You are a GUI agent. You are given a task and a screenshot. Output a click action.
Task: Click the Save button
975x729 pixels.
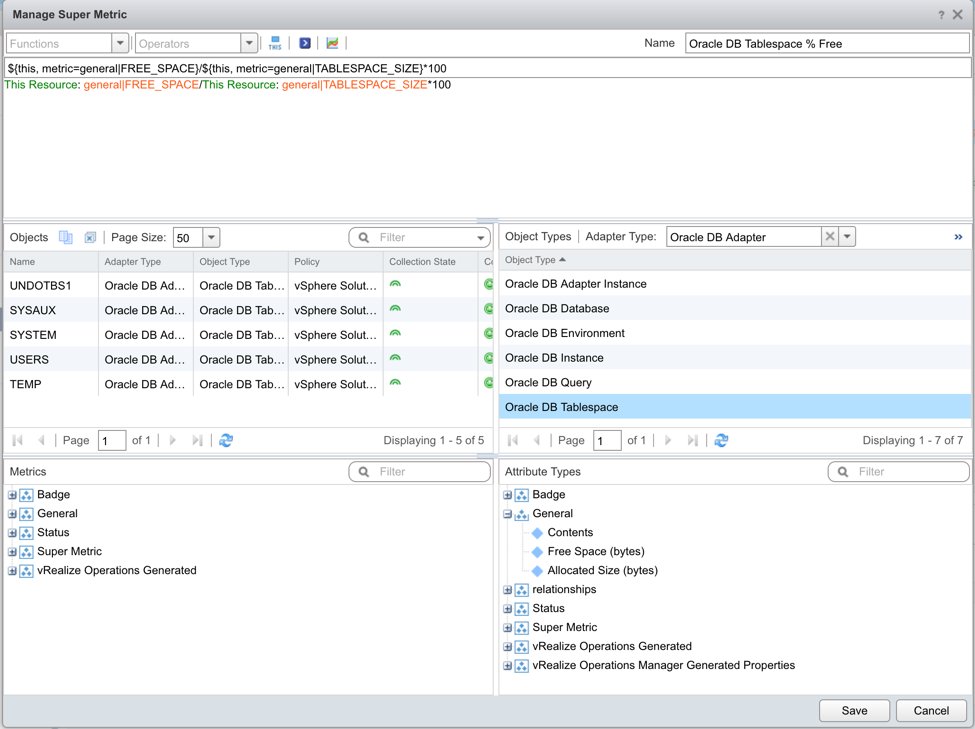(854, 710)
